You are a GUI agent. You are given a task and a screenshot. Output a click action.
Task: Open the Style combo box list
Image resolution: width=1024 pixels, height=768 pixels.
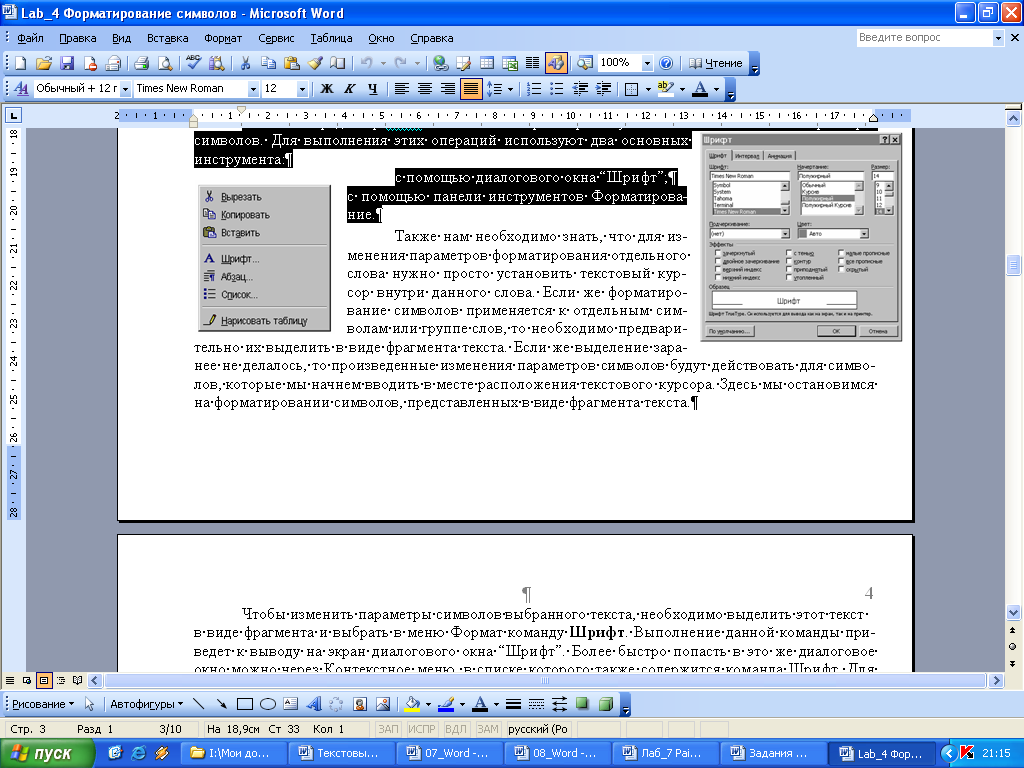[125, 88]
